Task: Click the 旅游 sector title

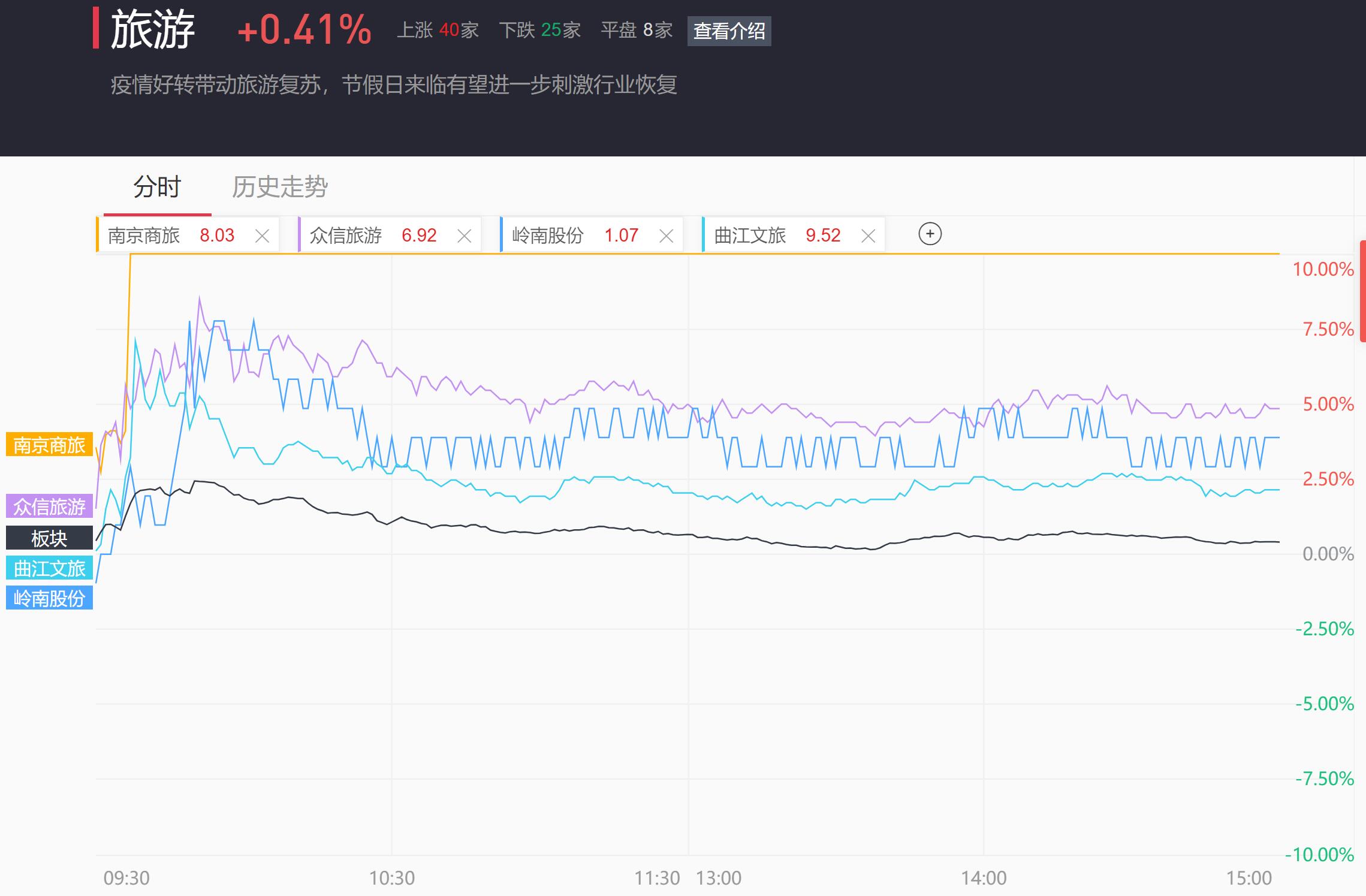Action: pos(153,30)
